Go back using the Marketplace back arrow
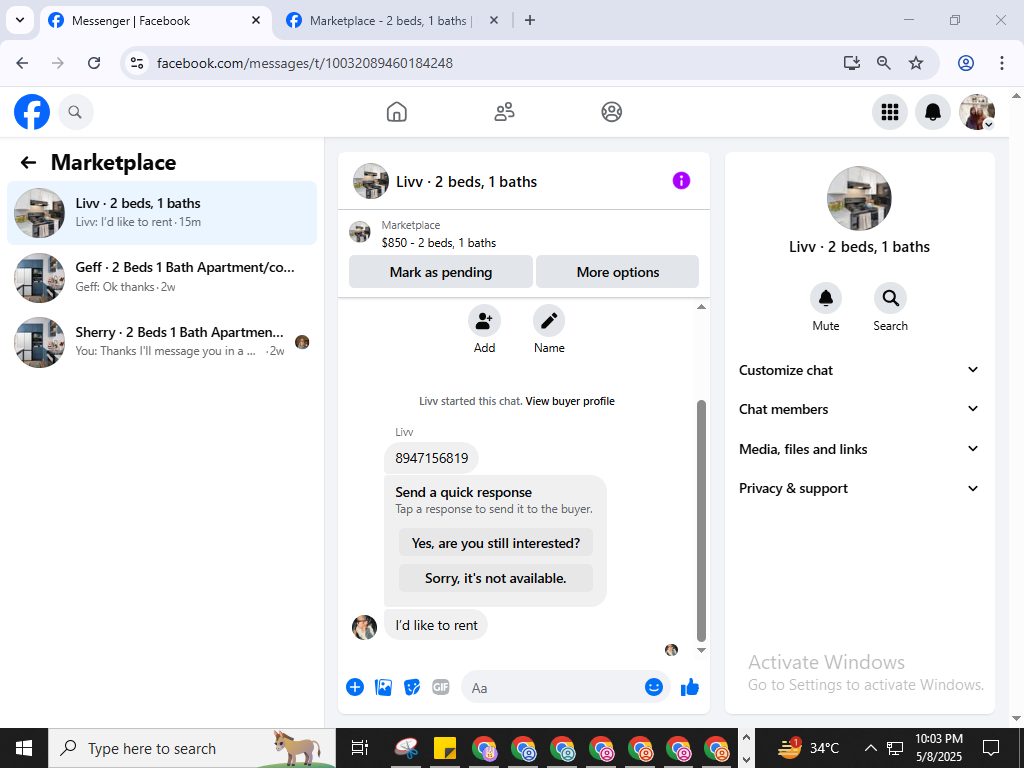This screenshot has width=1024, height=768. pyautogui.click(x=28, y=163)
